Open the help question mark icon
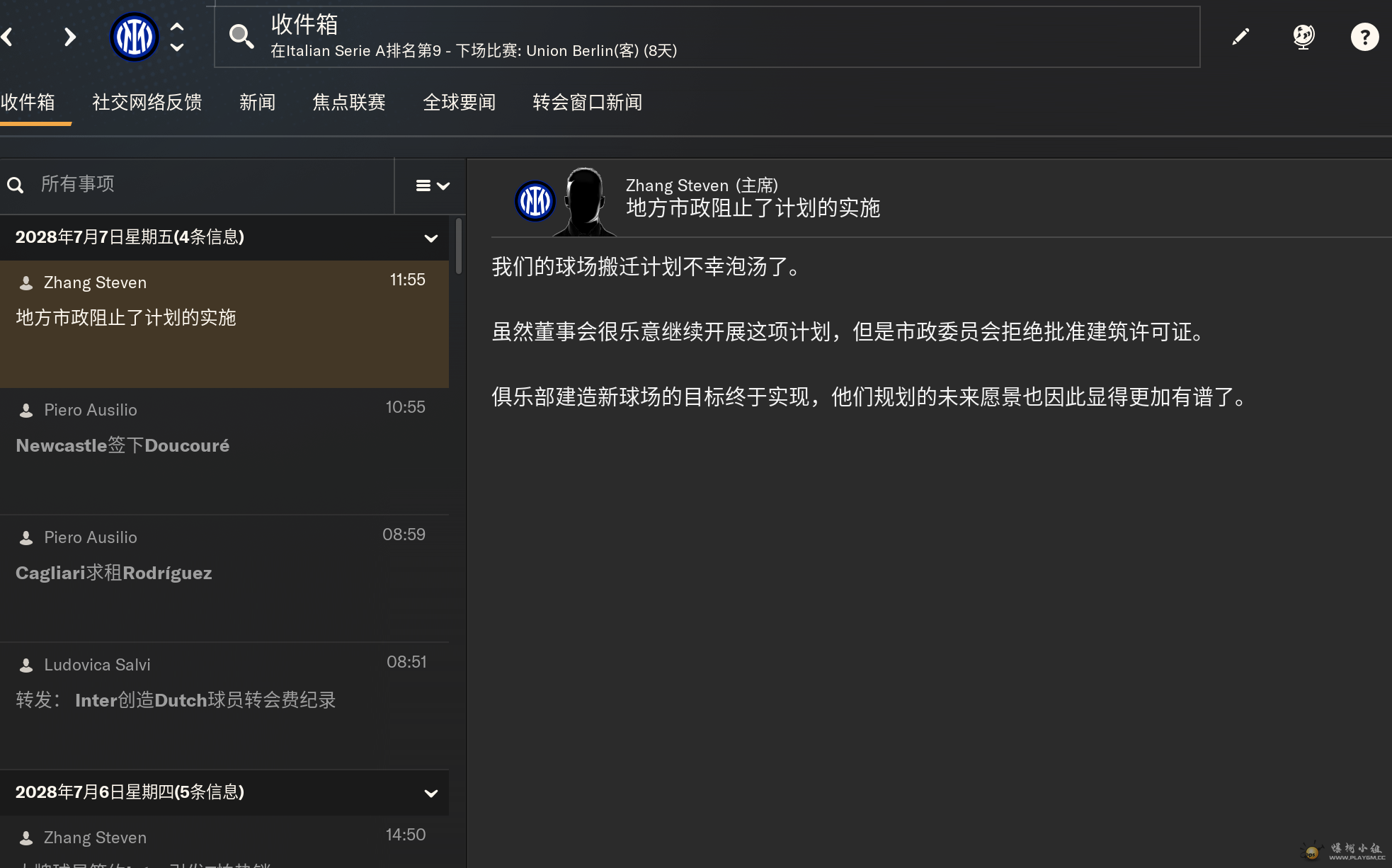Viewport: 1392px width, 868px height. pos(1364,37)
